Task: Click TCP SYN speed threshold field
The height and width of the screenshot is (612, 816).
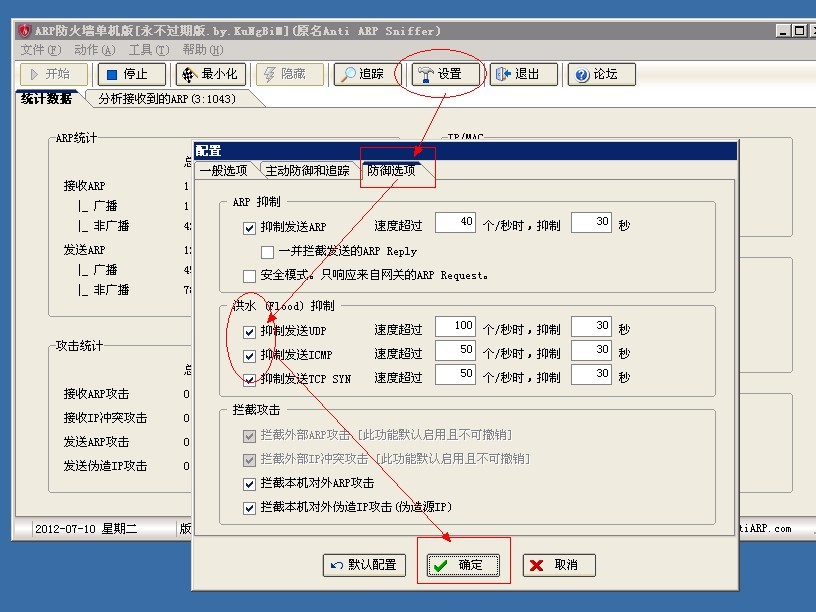Action: [455, 374]
